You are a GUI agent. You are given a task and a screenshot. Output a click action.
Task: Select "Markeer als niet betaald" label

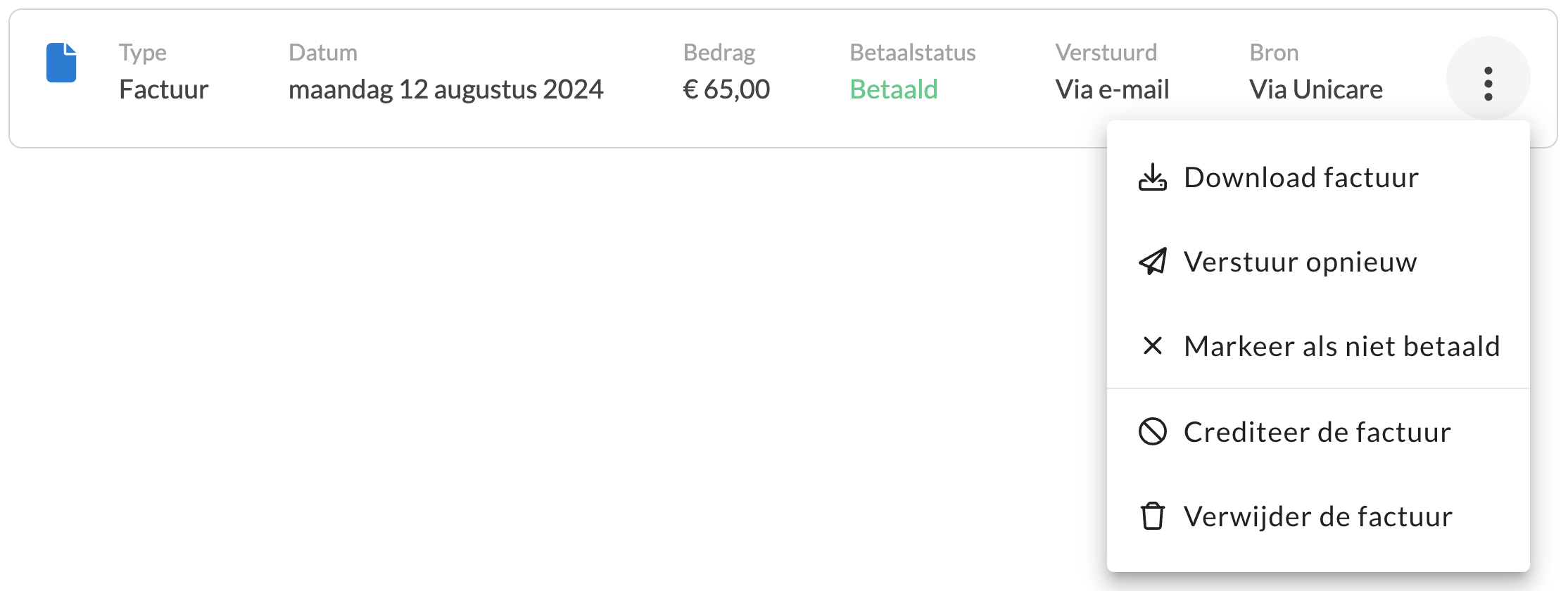[1341, 346]
